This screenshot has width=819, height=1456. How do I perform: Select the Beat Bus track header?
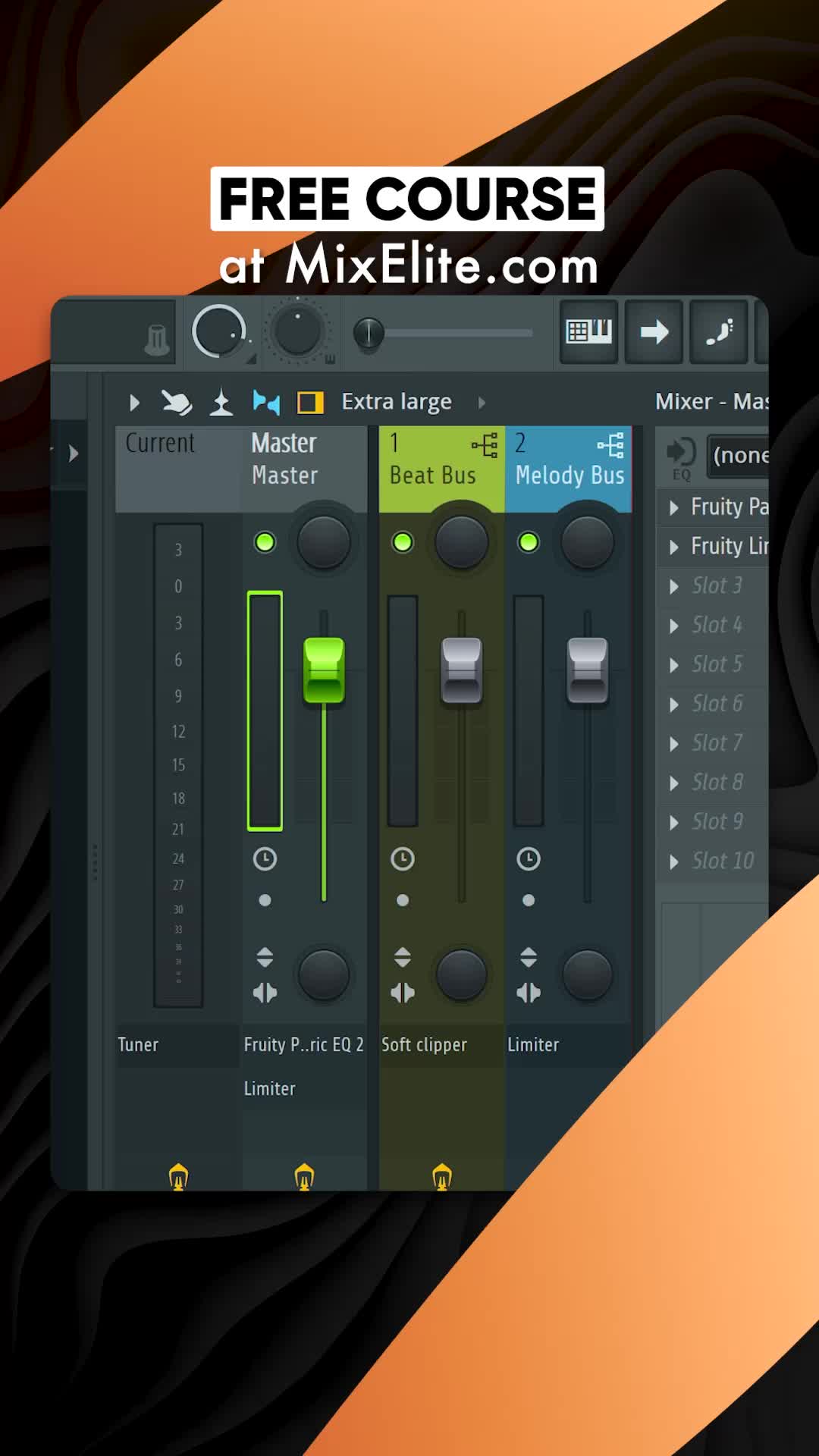tap(441, 469)
